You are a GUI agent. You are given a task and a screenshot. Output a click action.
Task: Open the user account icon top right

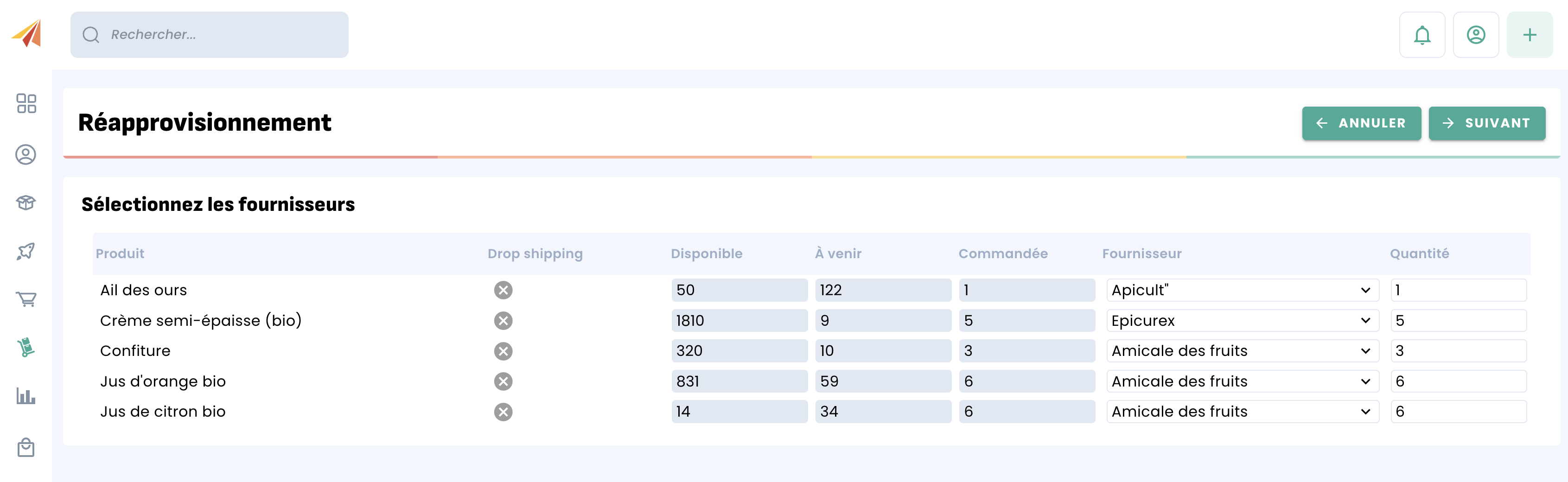click(x=1475, y=35)
